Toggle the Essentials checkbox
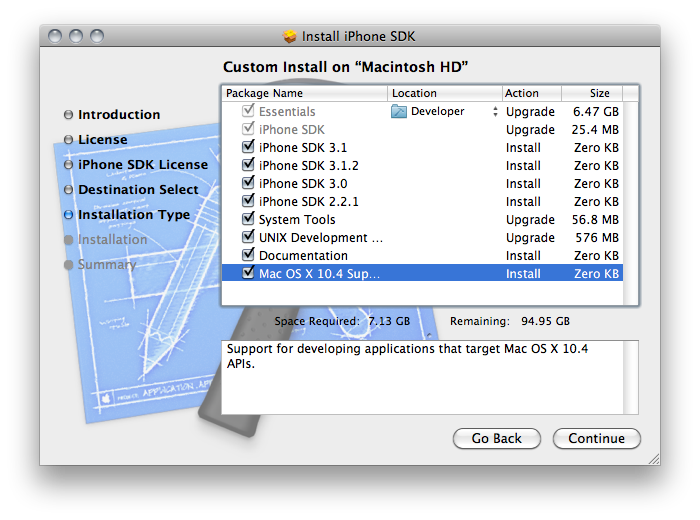The width and height of the screenshot is (700, 520). point(248,110)
